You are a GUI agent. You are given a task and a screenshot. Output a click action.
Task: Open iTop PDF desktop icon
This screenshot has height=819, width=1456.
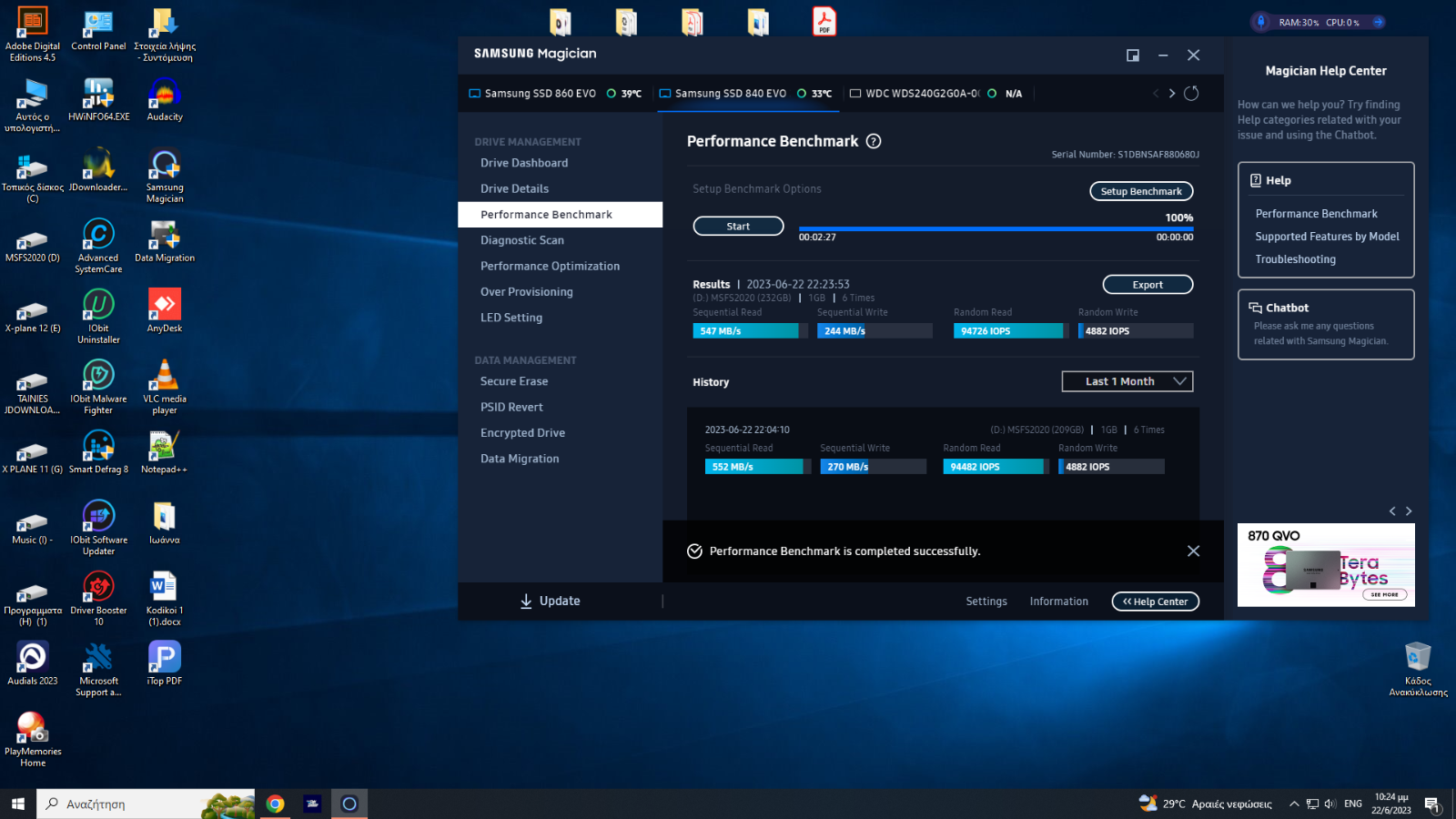coord(165,663)
